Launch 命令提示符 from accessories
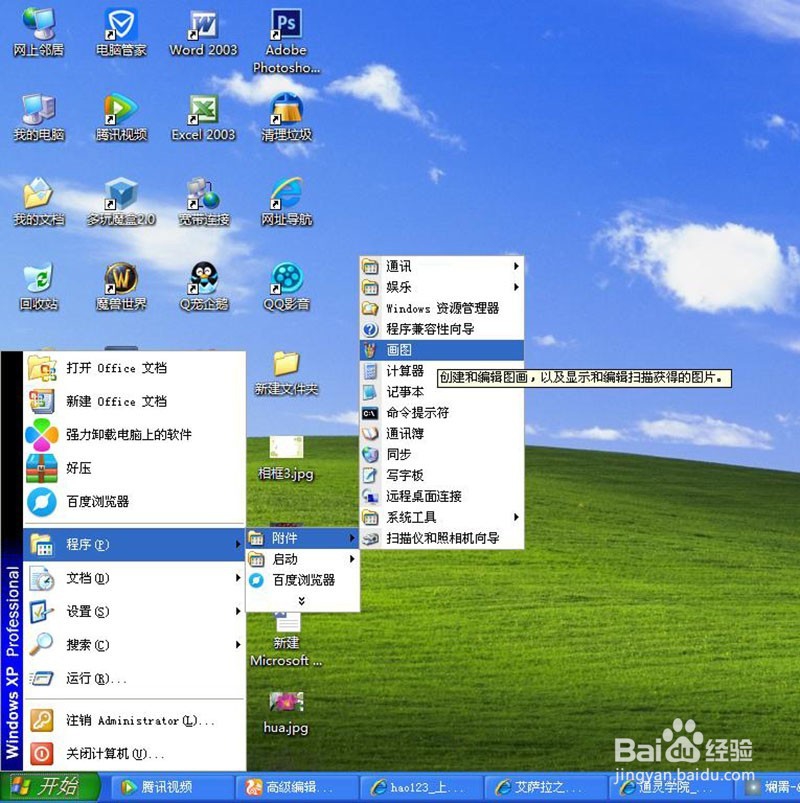The image size is (800, 803). (x=442, y=413)
